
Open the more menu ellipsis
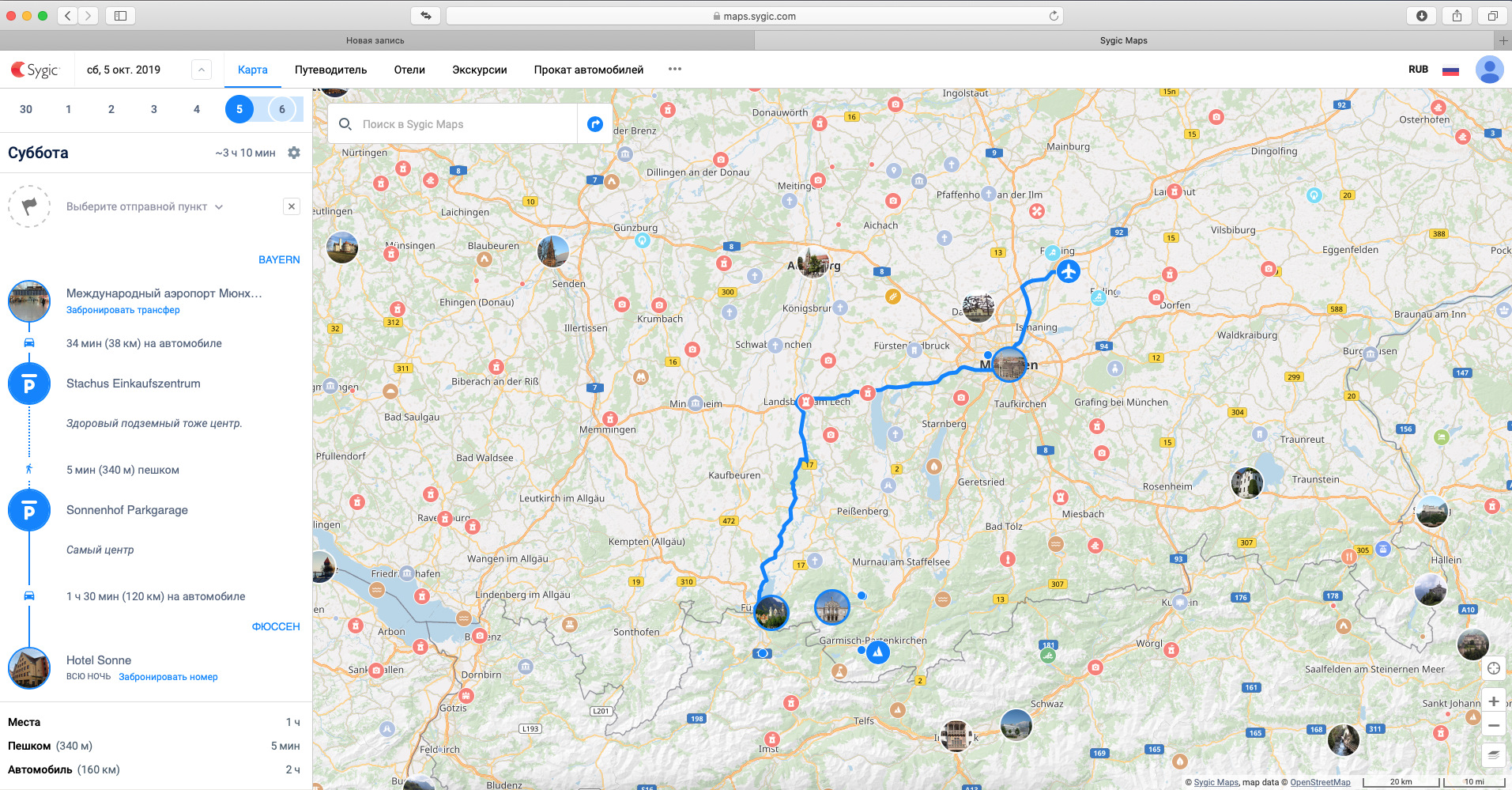pyautogui.click(x=674, y=69)
